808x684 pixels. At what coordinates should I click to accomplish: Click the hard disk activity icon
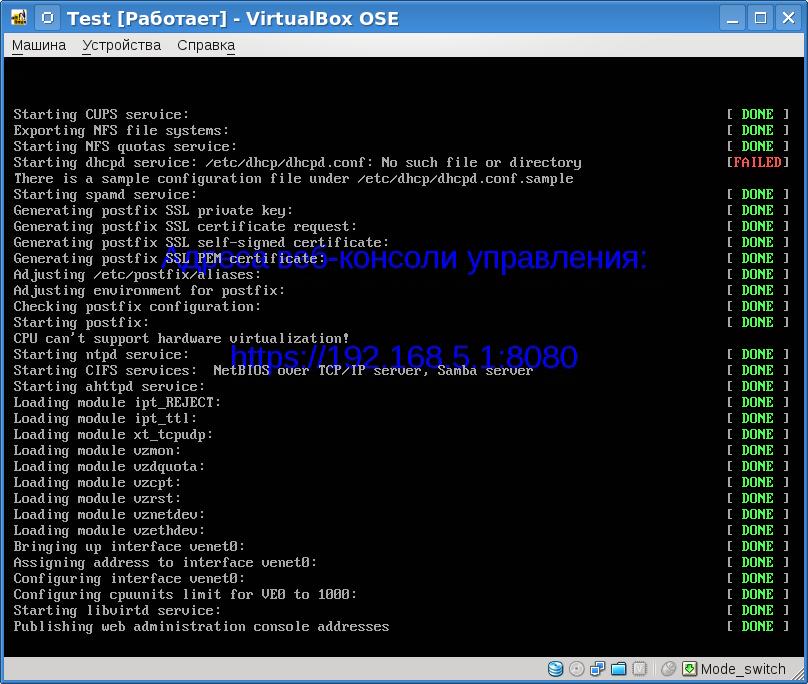556,669
